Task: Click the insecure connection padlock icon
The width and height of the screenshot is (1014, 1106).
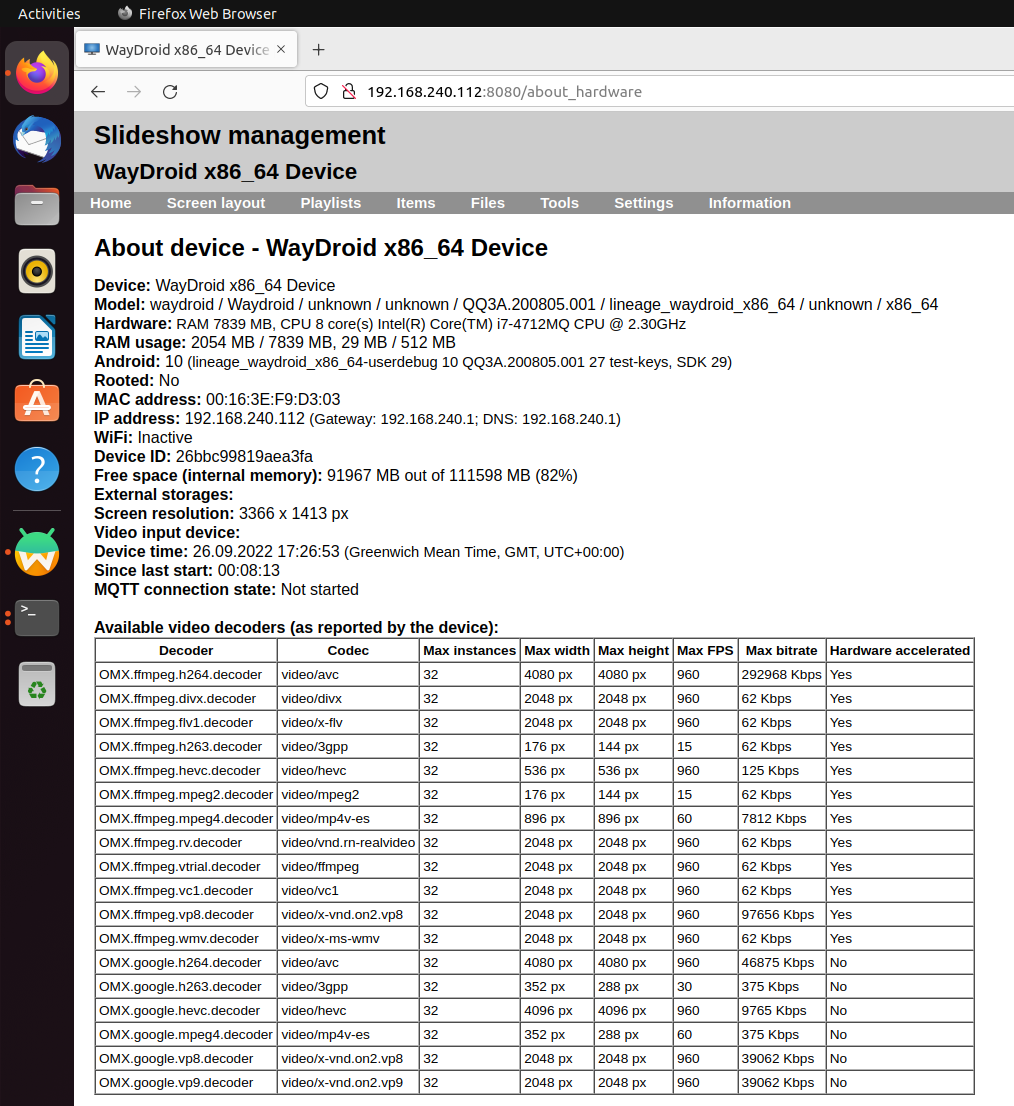Action: pos(348,92)
